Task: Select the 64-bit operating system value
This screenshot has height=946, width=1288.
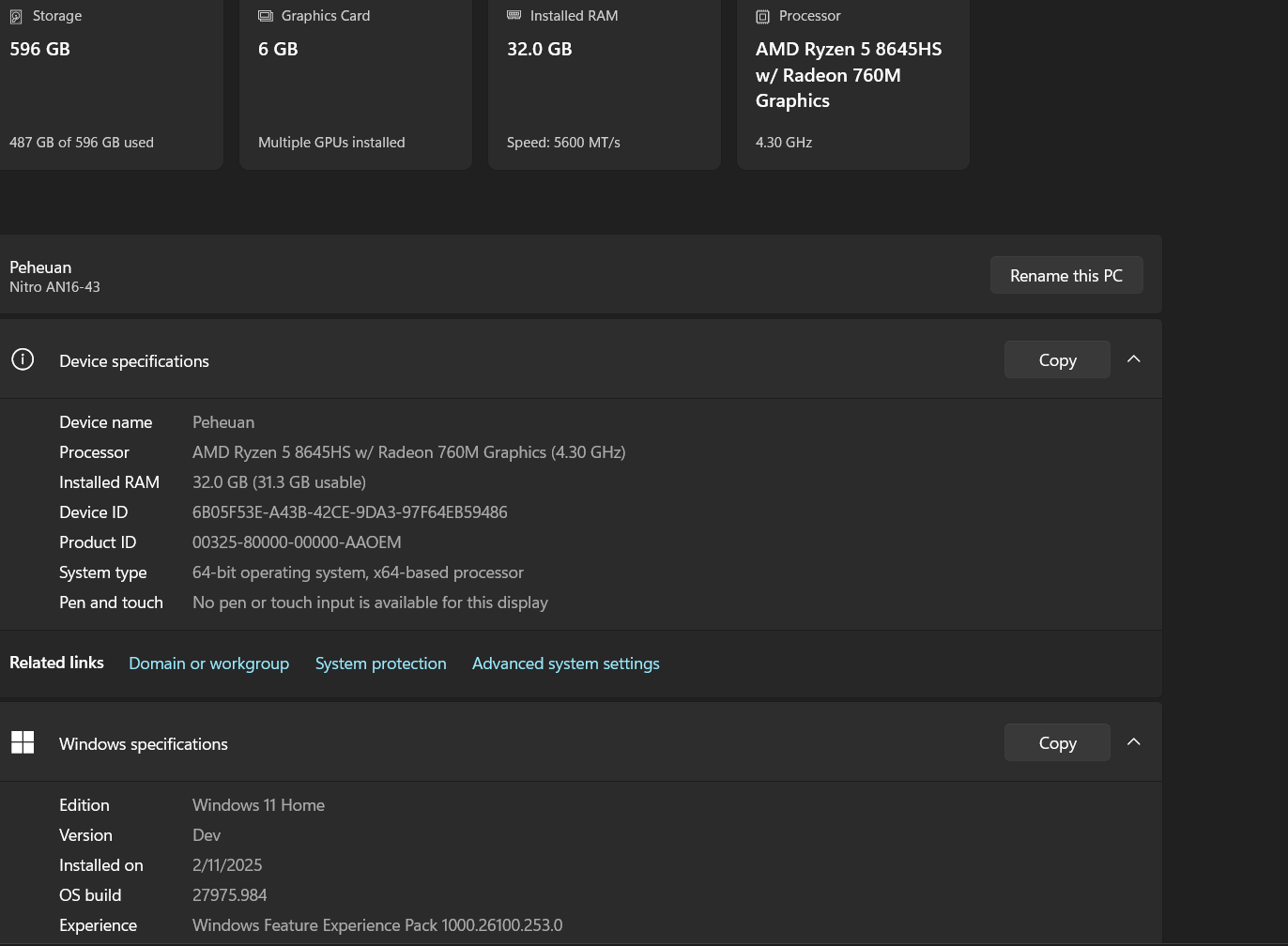Action: (358, 572)
